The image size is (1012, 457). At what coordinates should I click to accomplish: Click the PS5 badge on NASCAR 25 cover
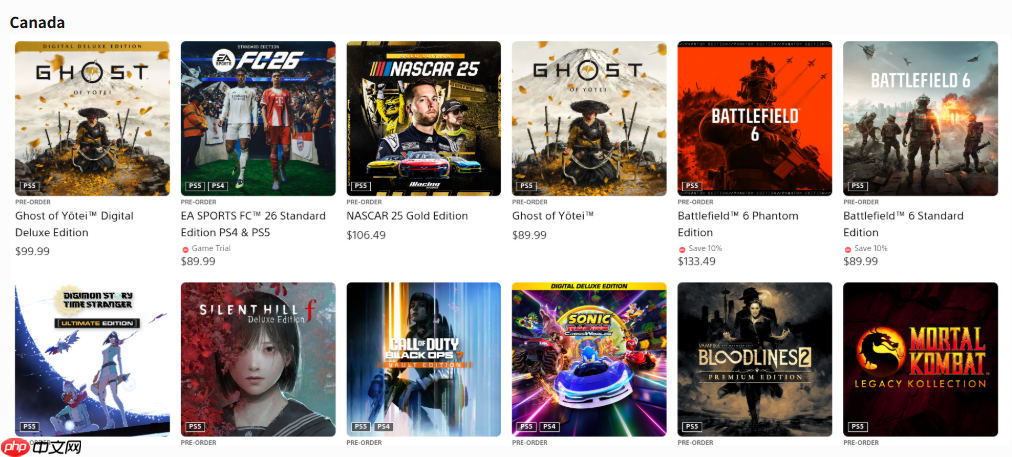coord(361,186)
